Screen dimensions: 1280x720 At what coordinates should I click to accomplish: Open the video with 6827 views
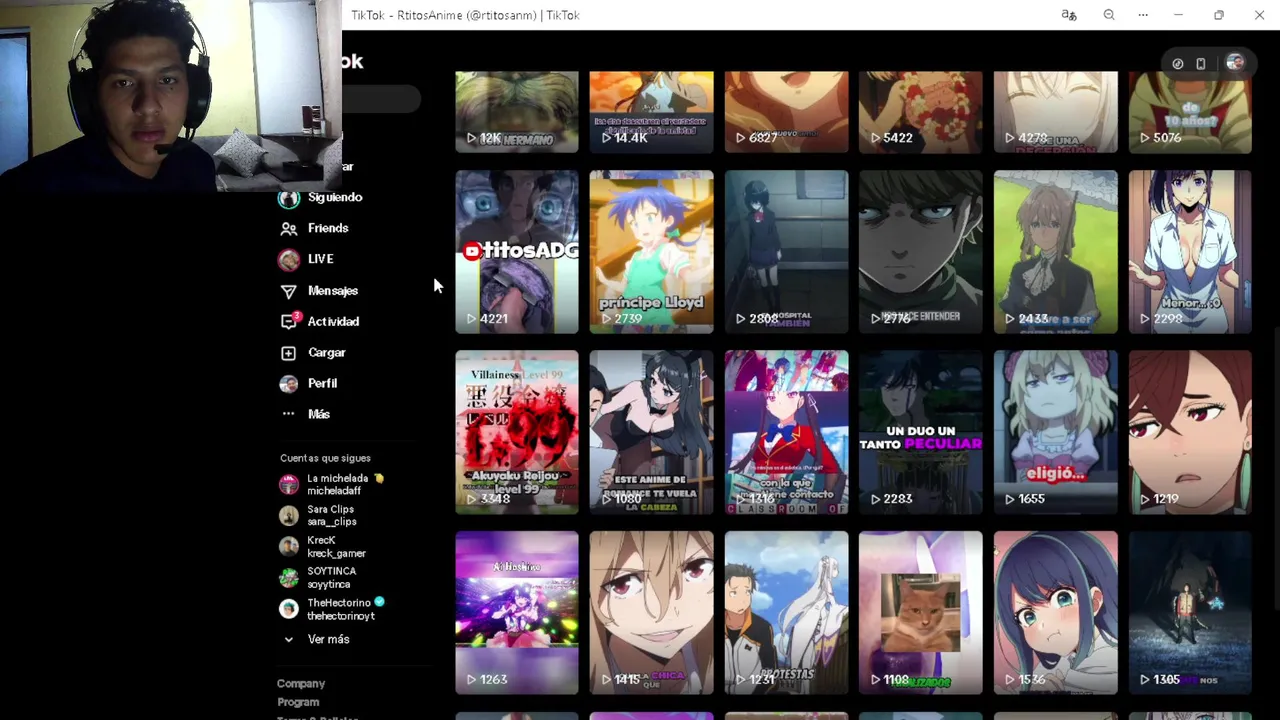tap(786, 112)
